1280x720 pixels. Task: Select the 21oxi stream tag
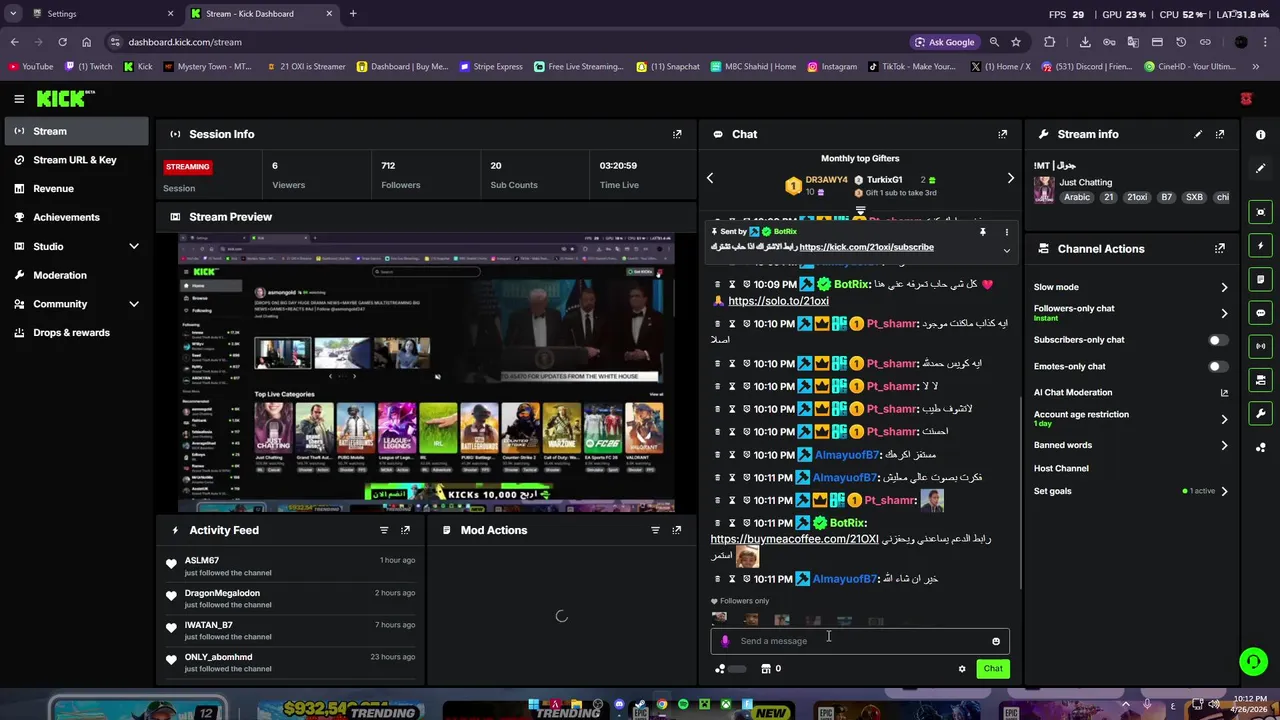(1137, 198)
